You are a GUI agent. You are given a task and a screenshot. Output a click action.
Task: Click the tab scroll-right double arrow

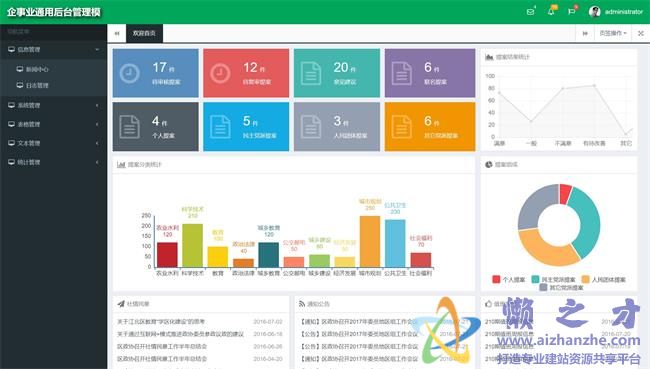click(585, 33)
